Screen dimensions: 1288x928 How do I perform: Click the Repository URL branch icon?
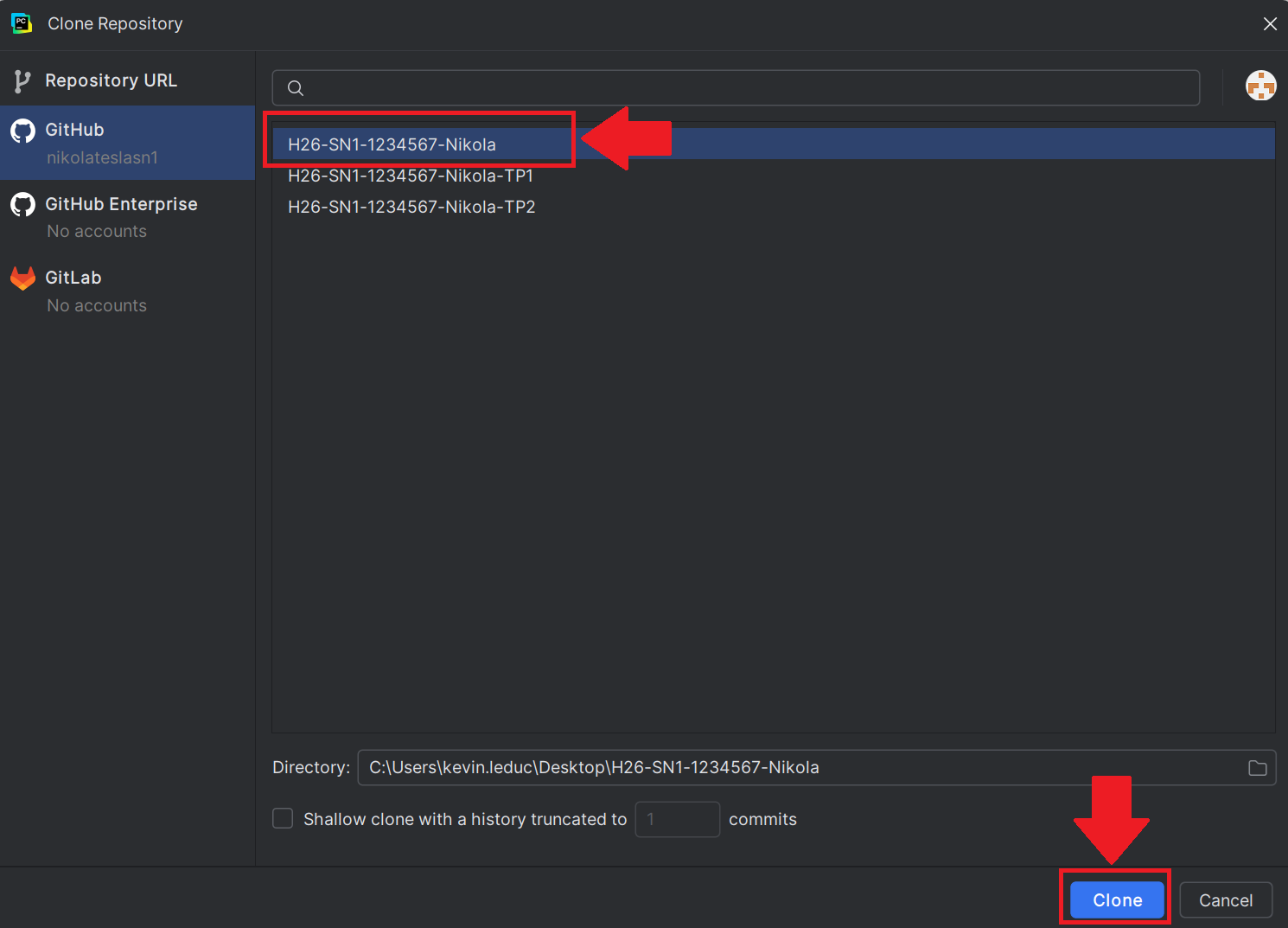pos(22,81)
